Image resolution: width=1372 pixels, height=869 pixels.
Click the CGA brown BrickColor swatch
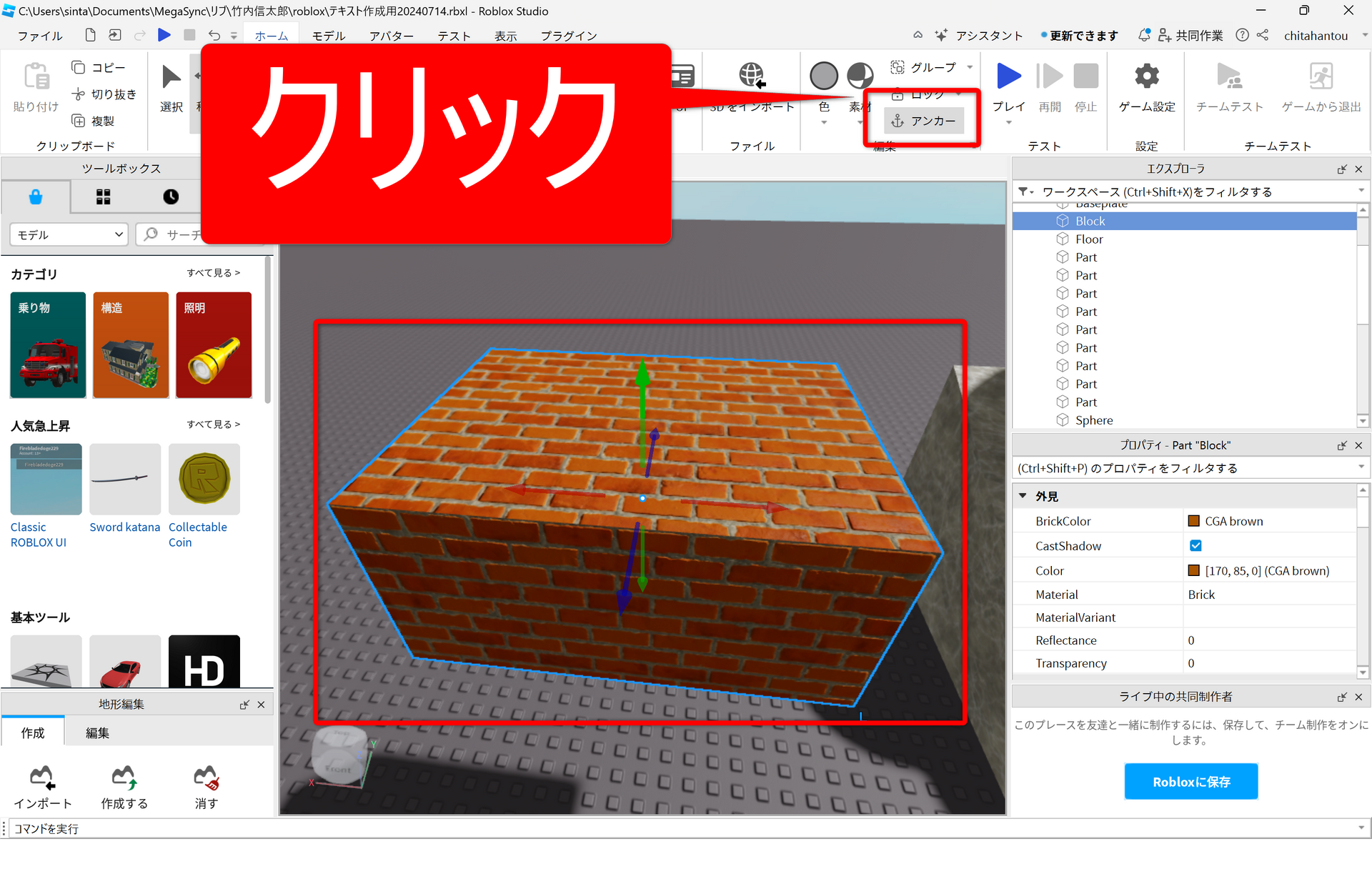pos(1193,521)
